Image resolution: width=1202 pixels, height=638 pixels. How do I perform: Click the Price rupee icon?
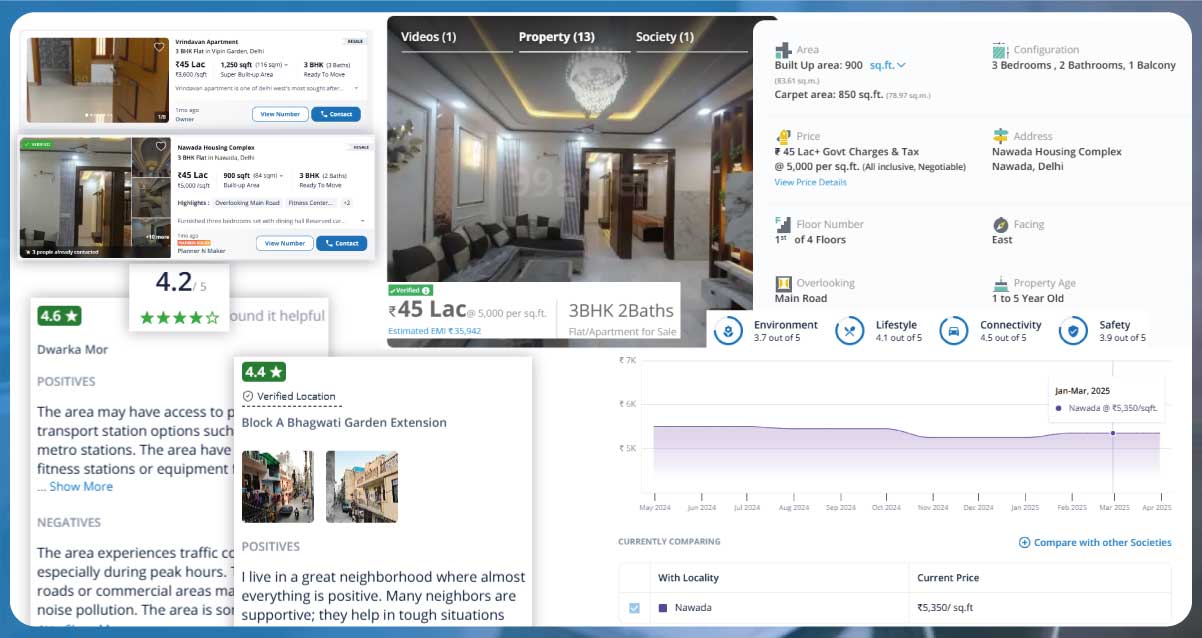(x=782, y=135)
